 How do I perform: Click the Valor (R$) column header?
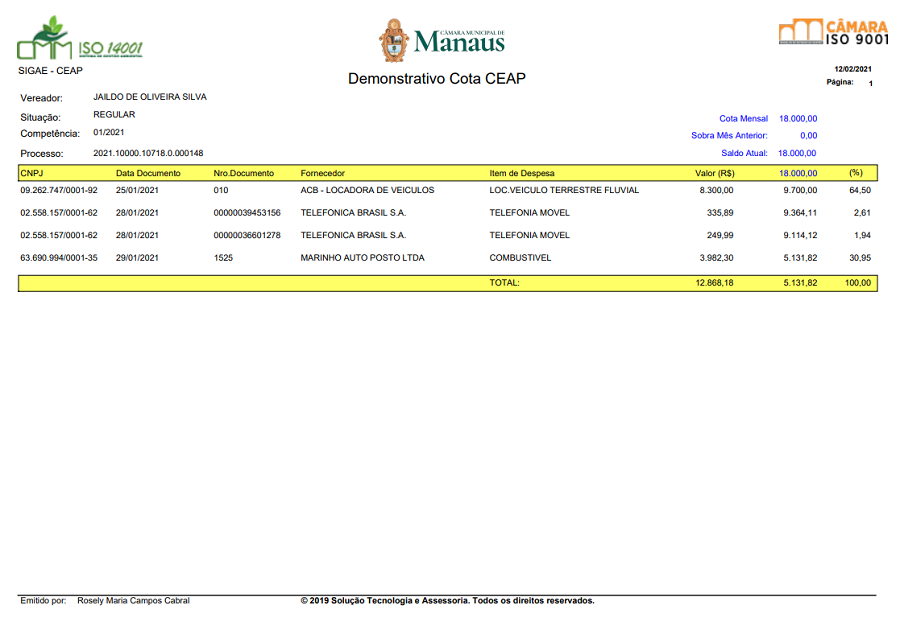tap(714, 173)
